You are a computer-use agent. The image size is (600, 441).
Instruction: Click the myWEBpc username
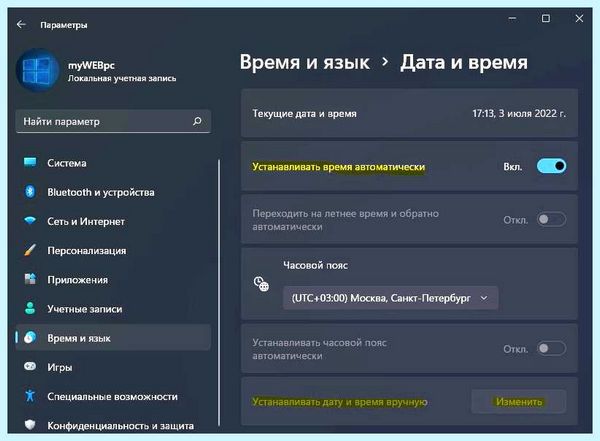pos(91,65)
